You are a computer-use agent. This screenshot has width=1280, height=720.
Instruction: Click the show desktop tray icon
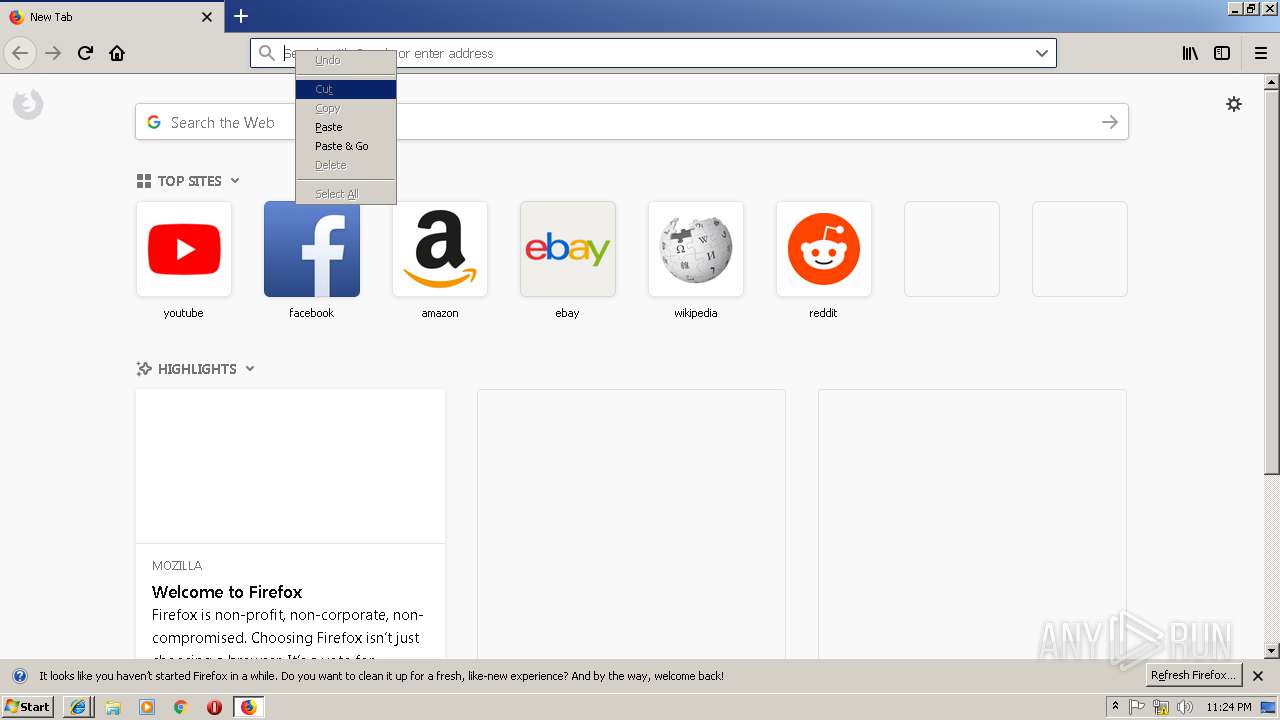pyautogui.click(x=1268, y=707)
